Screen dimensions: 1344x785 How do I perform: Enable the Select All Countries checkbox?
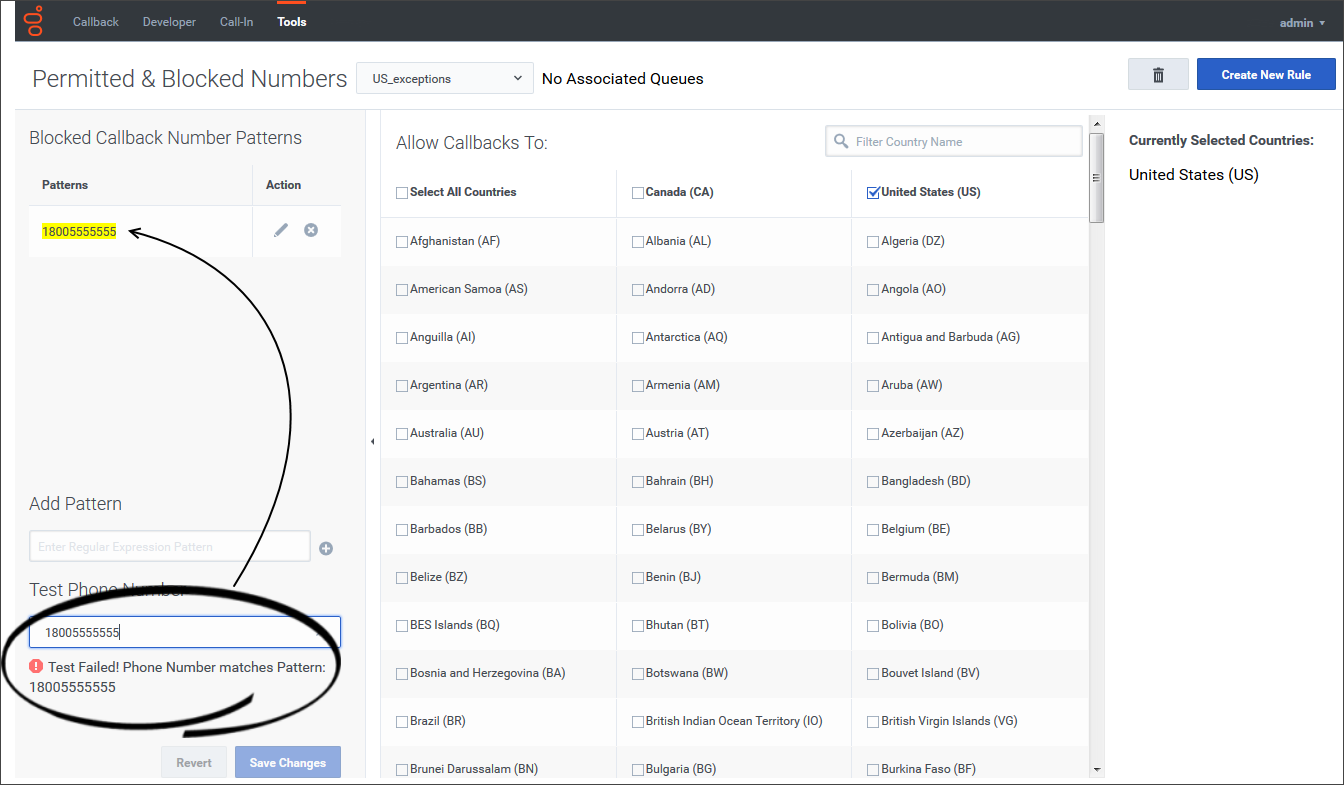point(401,192)
